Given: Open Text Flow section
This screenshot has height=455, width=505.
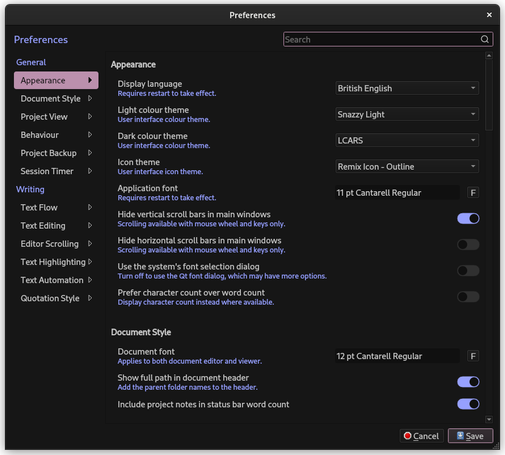Looking at the screenshot, I should [x=56, y=207].
